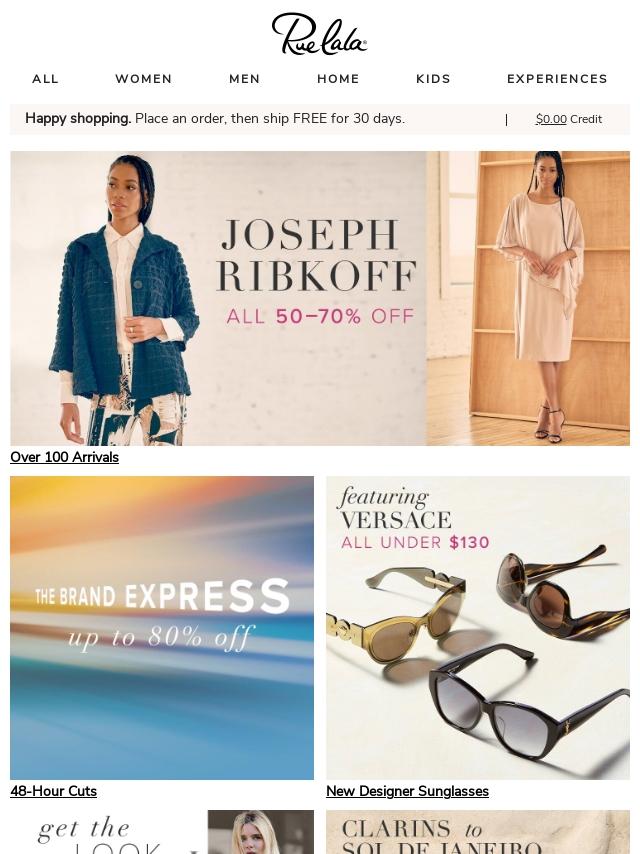Screen dimensions: 640x854
Task: Open the KIDS section
Action: click(x=434, y=79)
